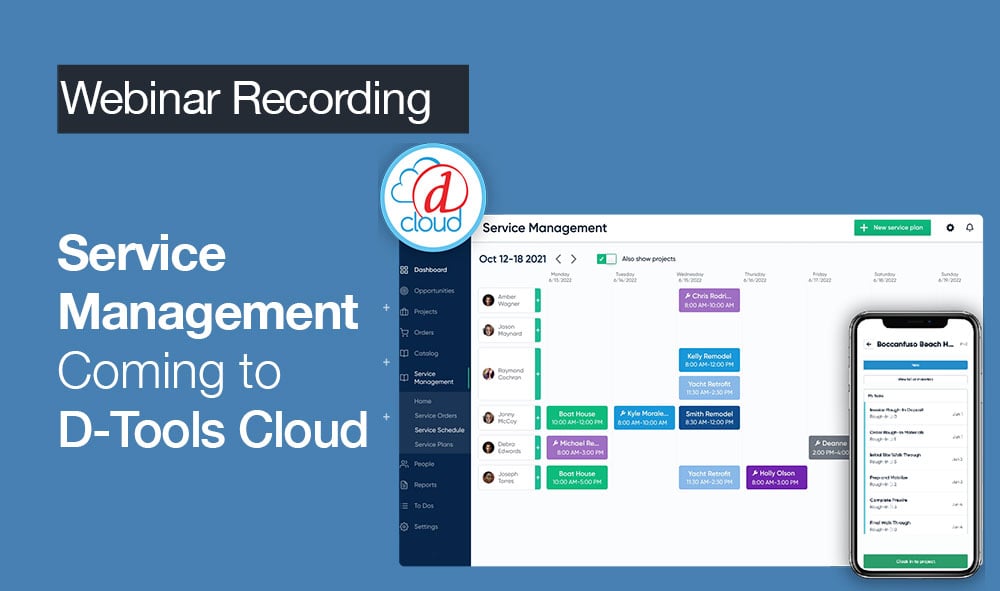
Task: Click the To Dos list icon
Action: [404, 506]
